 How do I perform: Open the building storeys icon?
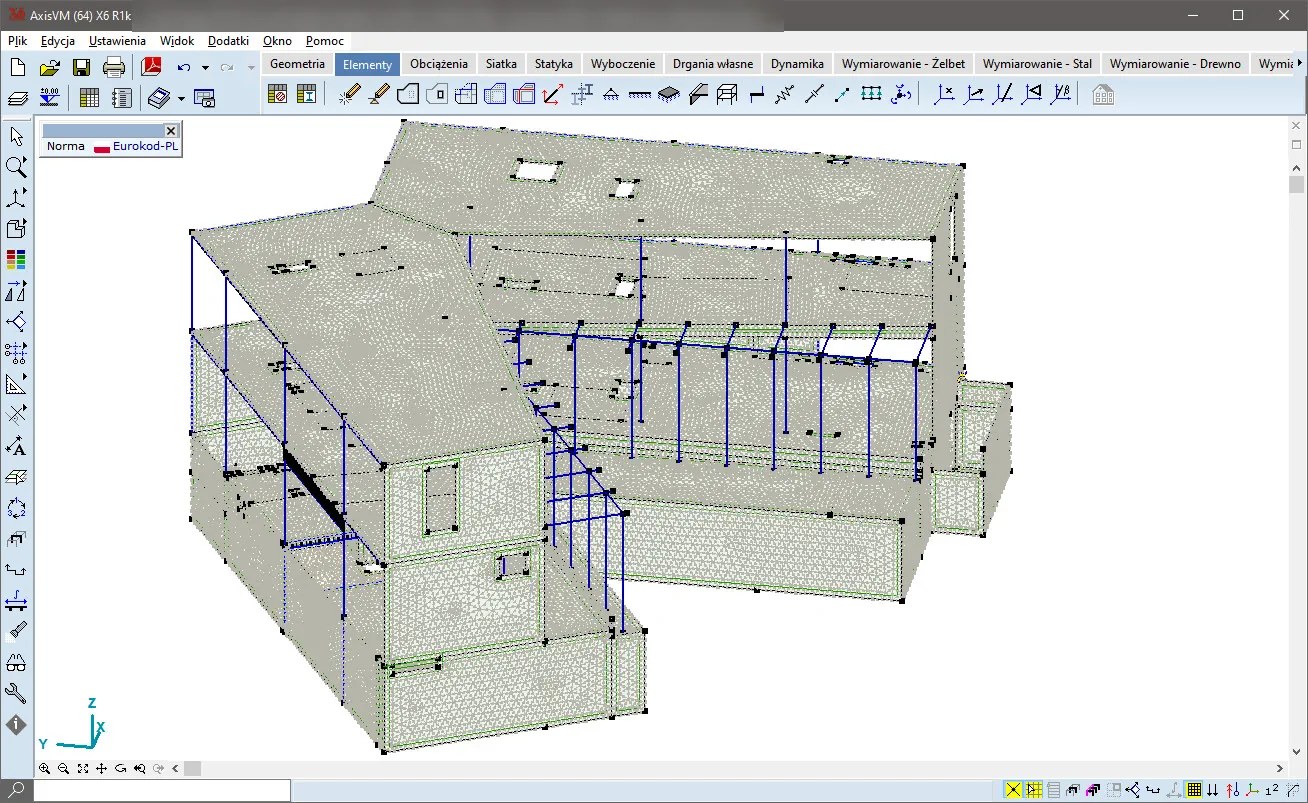(1103, 95)
